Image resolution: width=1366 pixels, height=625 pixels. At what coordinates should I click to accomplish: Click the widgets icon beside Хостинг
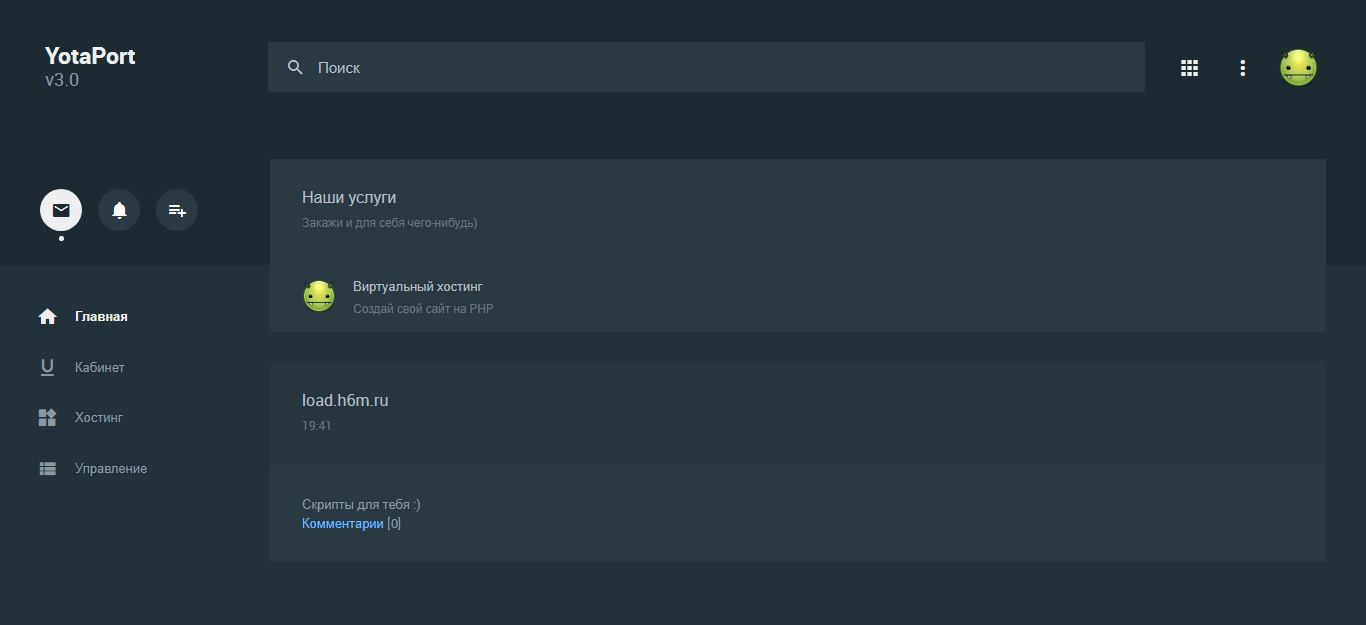tap(47, 418)
